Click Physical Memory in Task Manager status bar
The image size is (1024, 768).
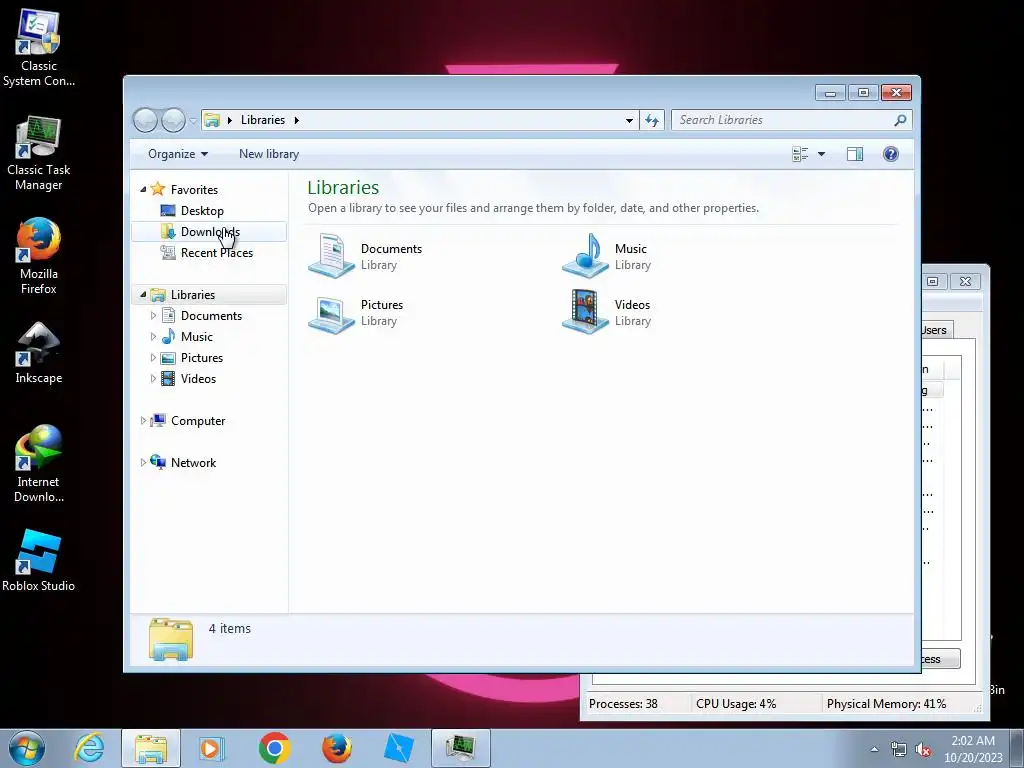[886, 704]
